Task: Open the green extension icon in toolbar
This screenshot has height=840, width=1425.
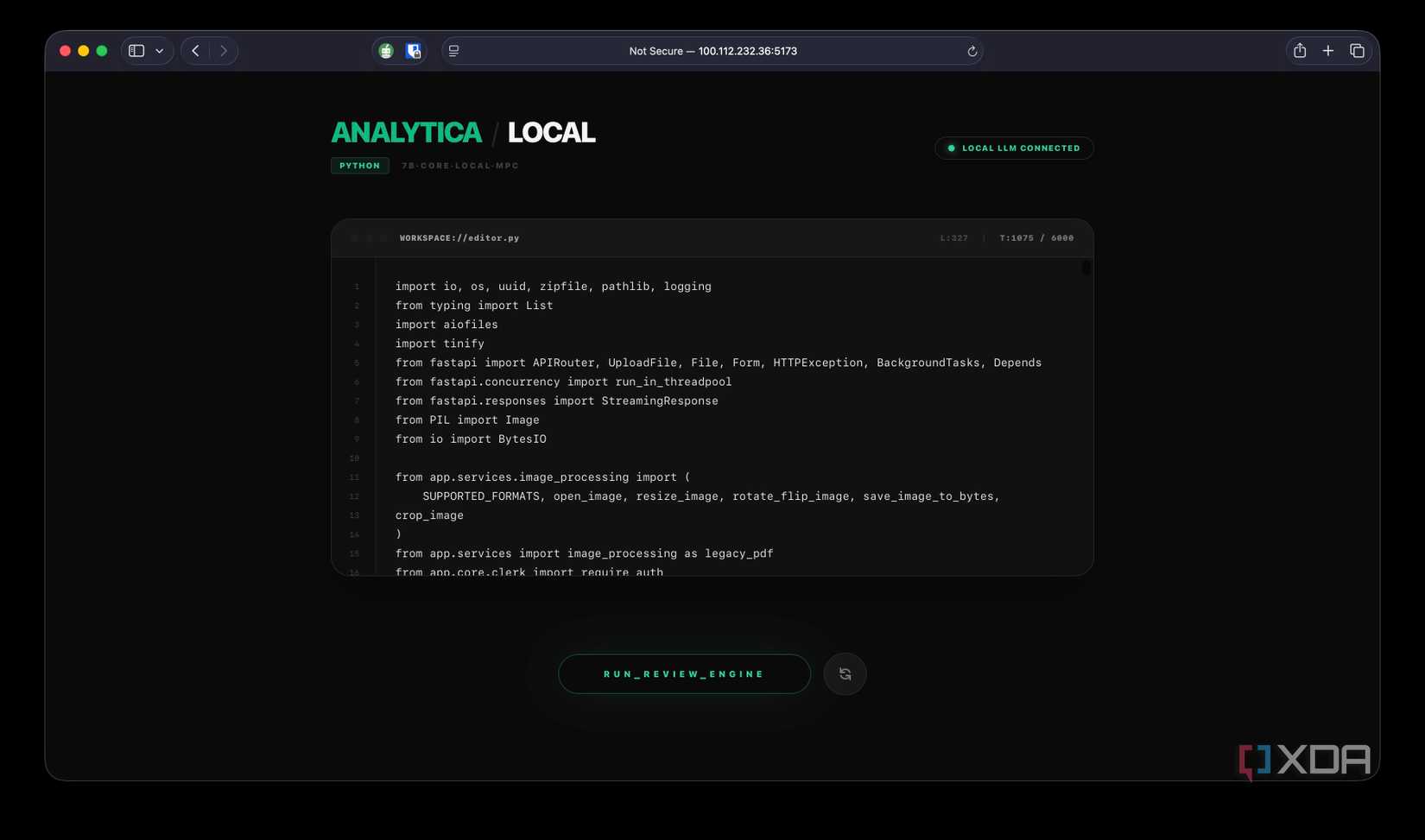Action: click(386, 51)
